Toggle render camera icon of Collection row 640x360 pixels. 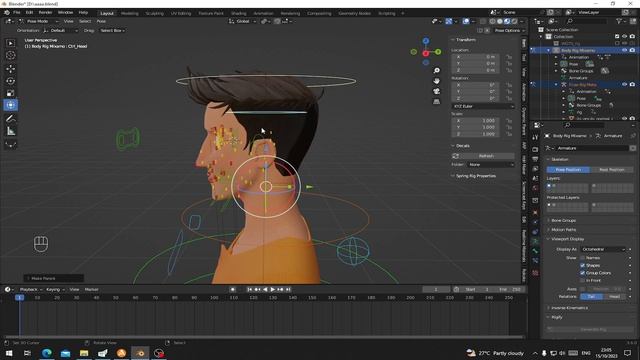(x=632, y=36)
